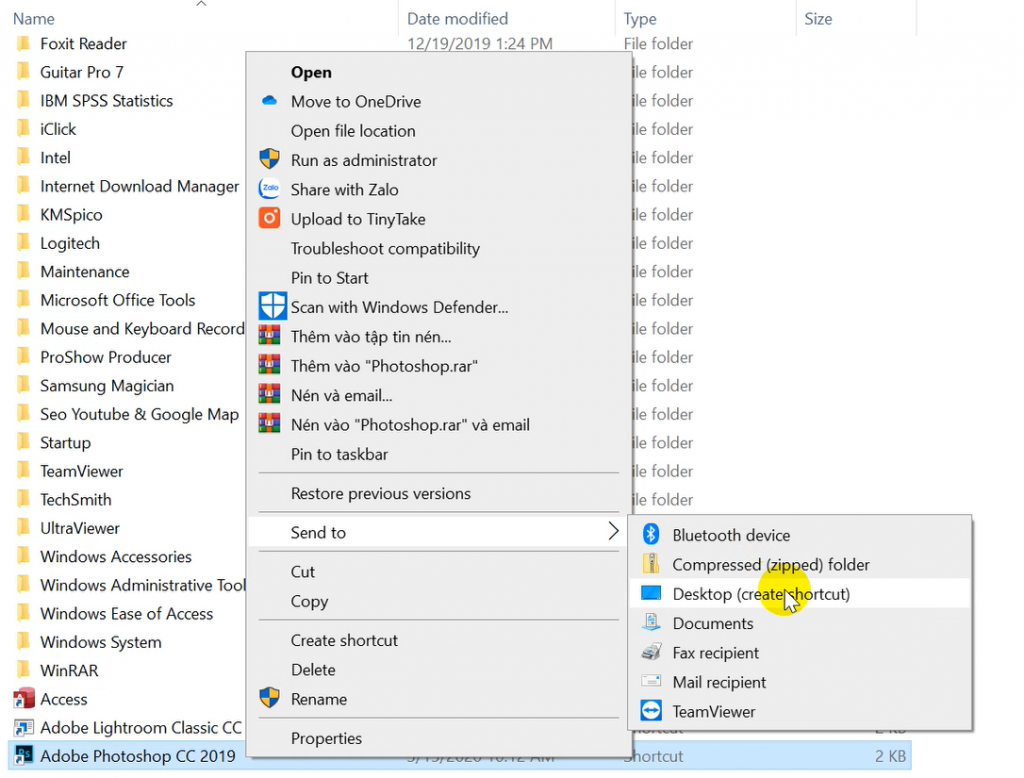Image resolution: width=1024 pixels, height=778 pixels.
Task: Click the Windows Defender shield icon
Action: 272,306
